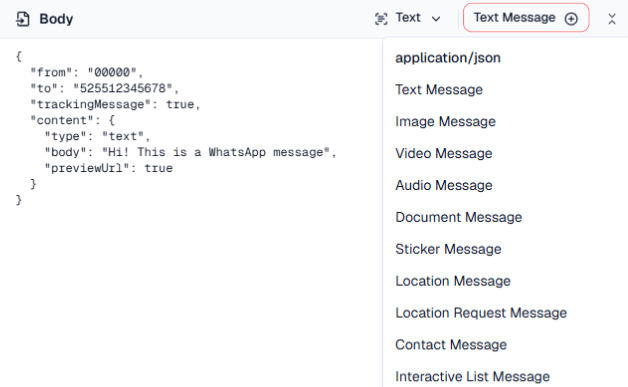Collapse the Body section using the arrows icon
This screenshot has height=387, width=628.
[x=612, y=19]
